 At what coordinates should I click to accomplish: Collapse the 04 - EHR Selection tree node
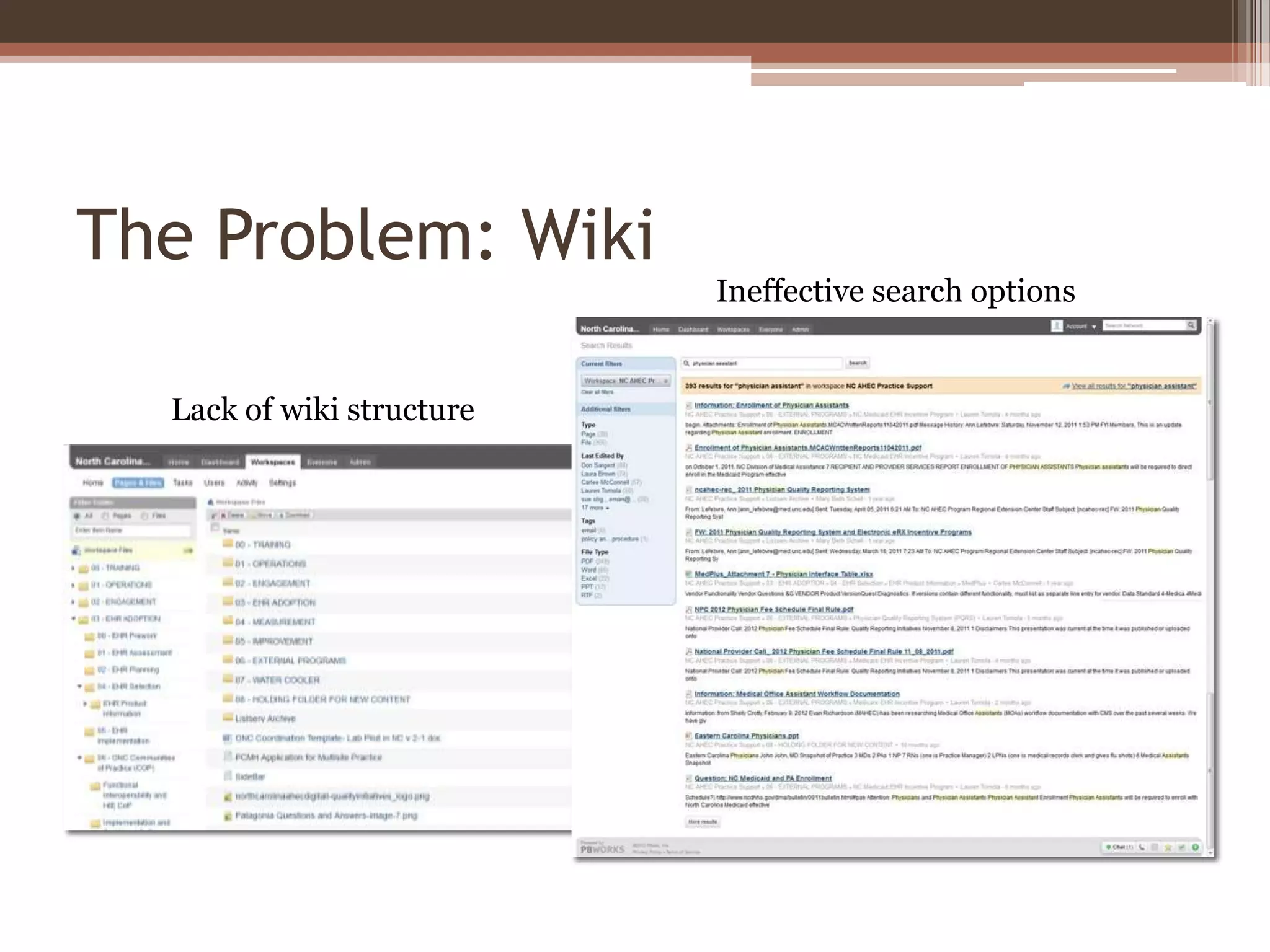[x=79, y=686]
